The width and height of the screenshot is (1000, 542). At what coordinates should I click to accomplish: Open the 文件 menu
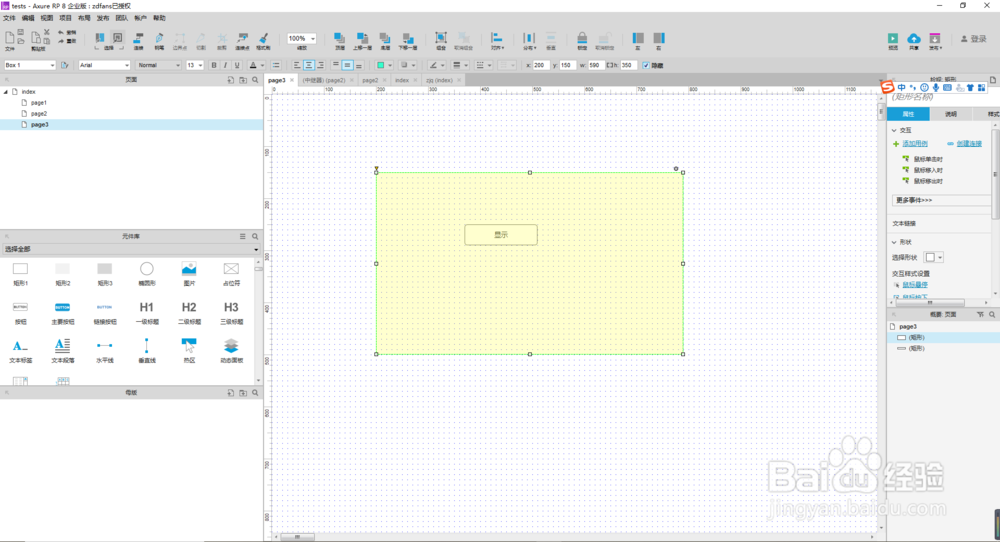tap(9, 18)
